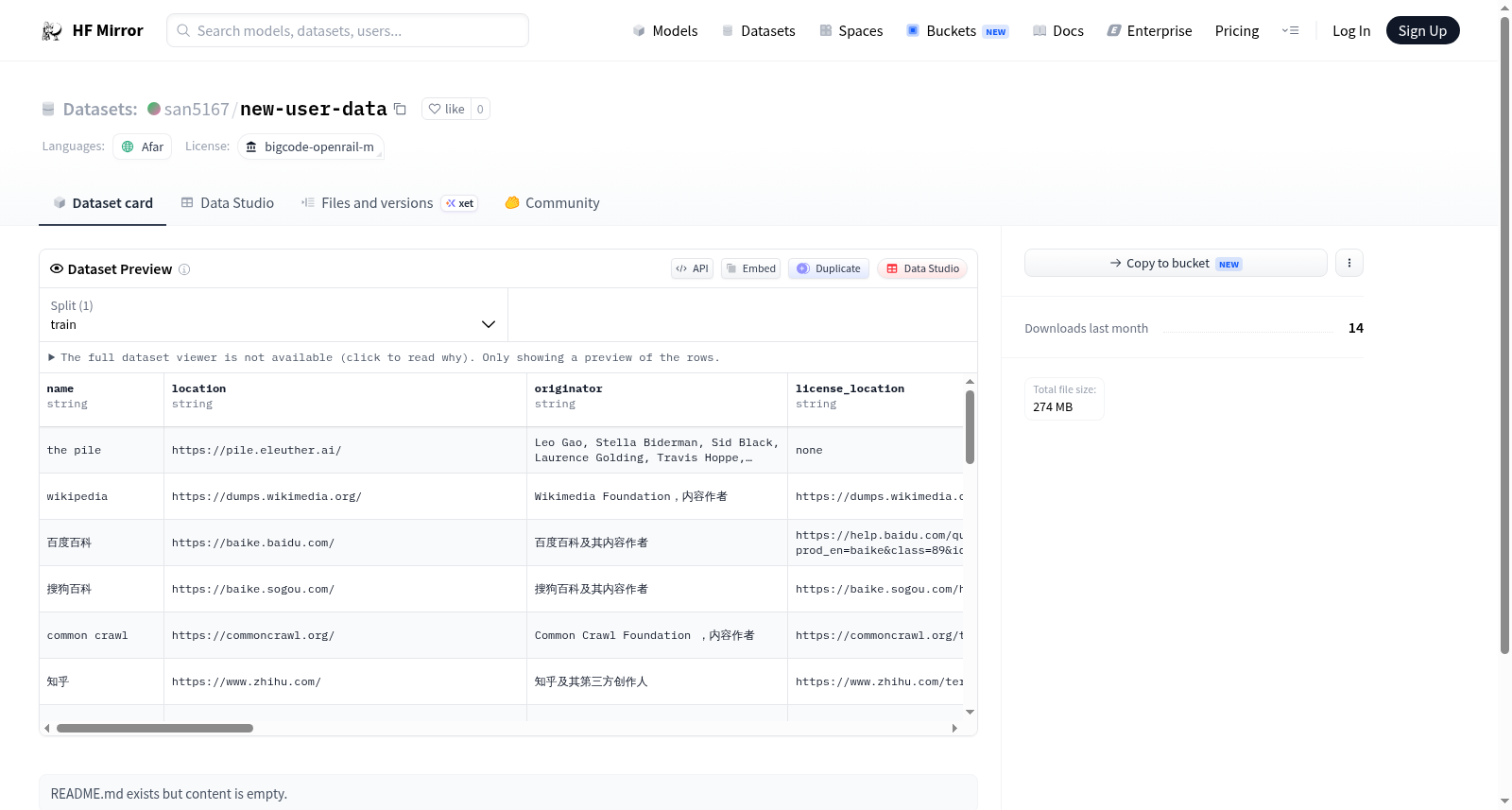1512x810 pixels.
Task: Open Data Studio from preview header
Action: (922, 268)
